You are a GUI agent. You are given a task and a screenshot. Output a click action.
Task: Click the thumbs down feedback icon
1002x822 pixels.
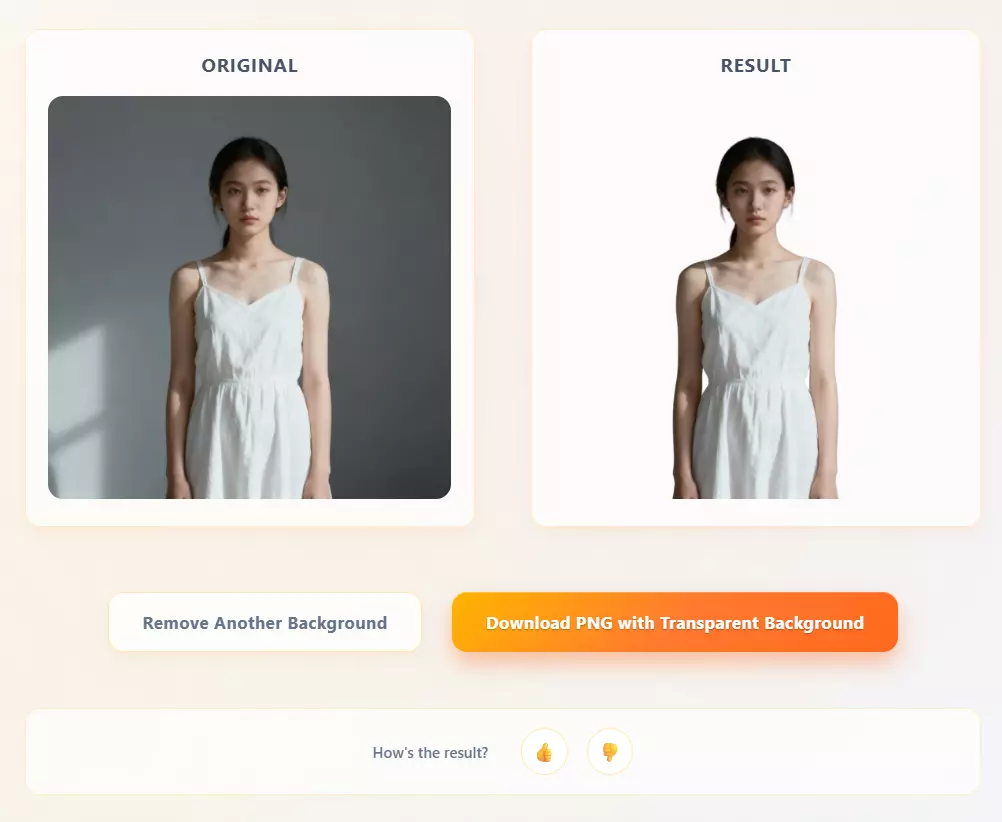(610, 752)
